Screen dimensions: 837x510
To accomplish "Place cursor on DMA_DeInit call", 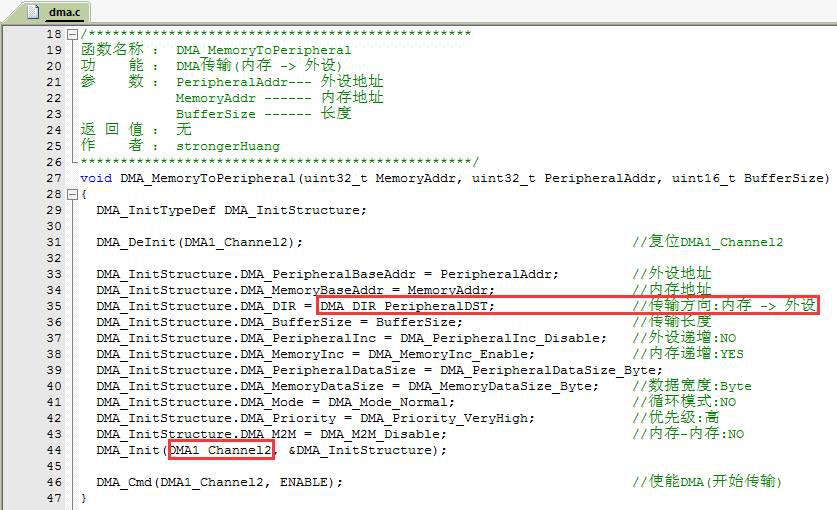I will tap(136, 242).
